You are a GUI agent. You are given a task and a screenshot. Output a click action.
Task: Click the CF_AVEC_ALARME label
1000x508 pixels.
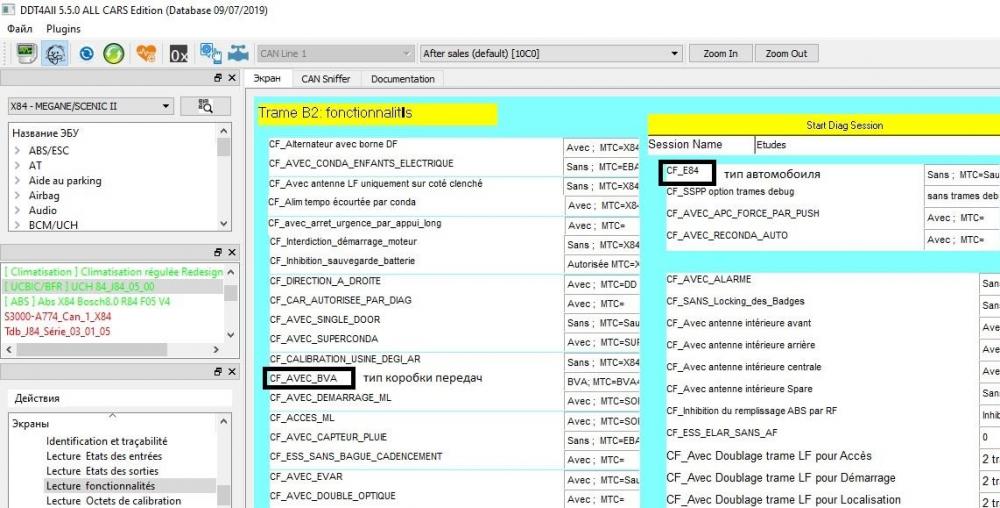point(709,279)
